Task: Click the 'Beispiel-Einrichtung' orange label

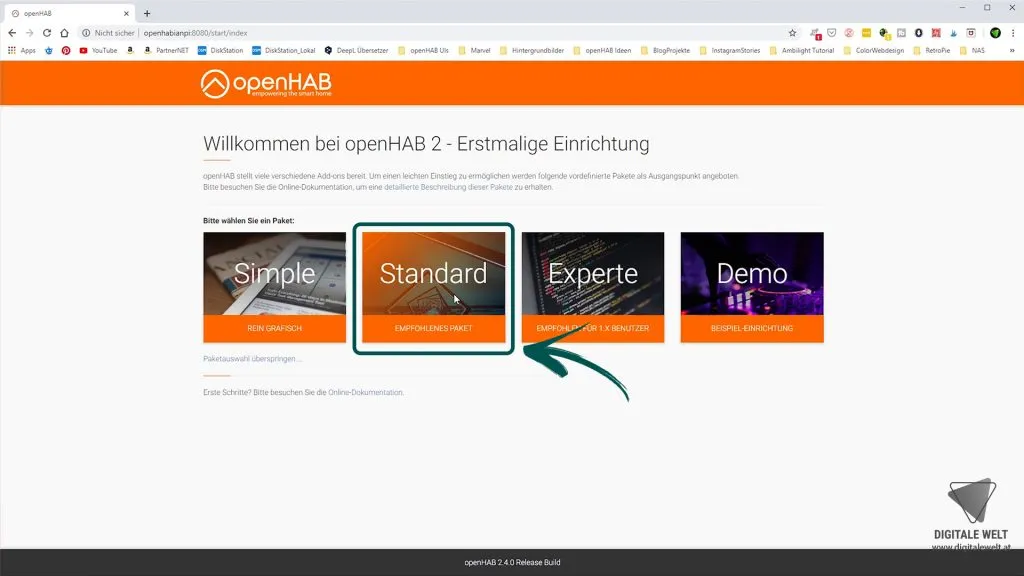Action: pos(752,328)
